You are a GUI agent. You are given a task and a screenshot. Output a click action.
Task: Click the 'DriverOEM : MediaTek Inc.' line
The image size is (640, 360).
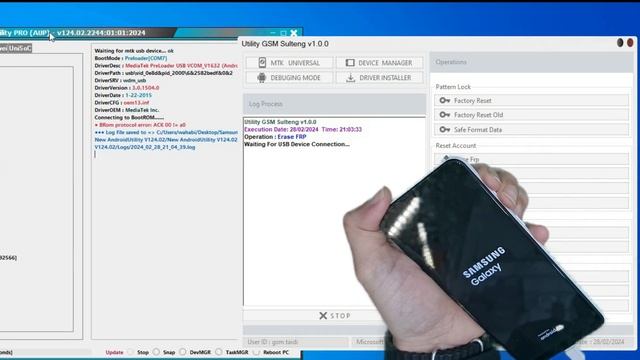127,110
